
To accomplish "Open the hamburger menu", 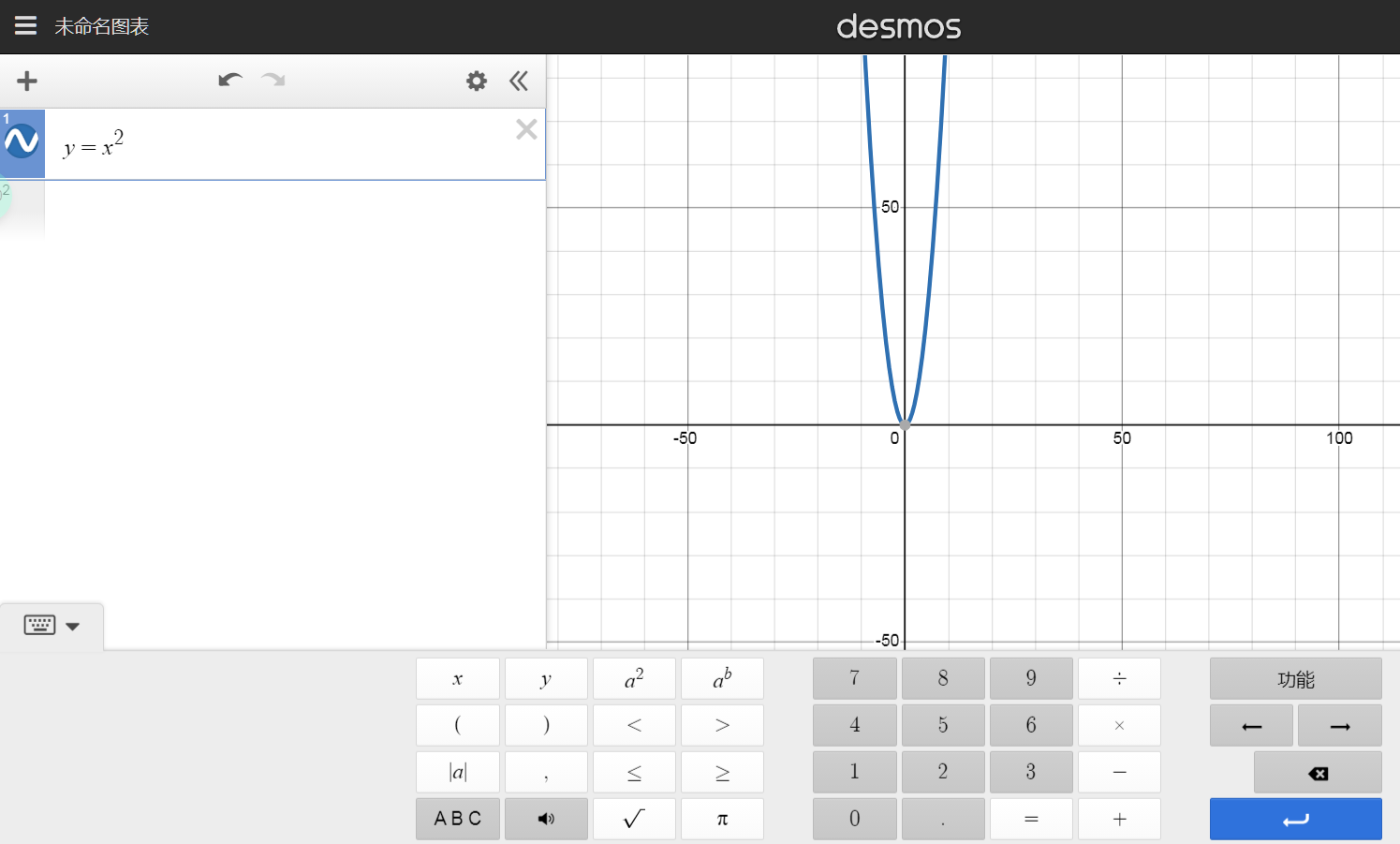I will click(x=25, y=26).
